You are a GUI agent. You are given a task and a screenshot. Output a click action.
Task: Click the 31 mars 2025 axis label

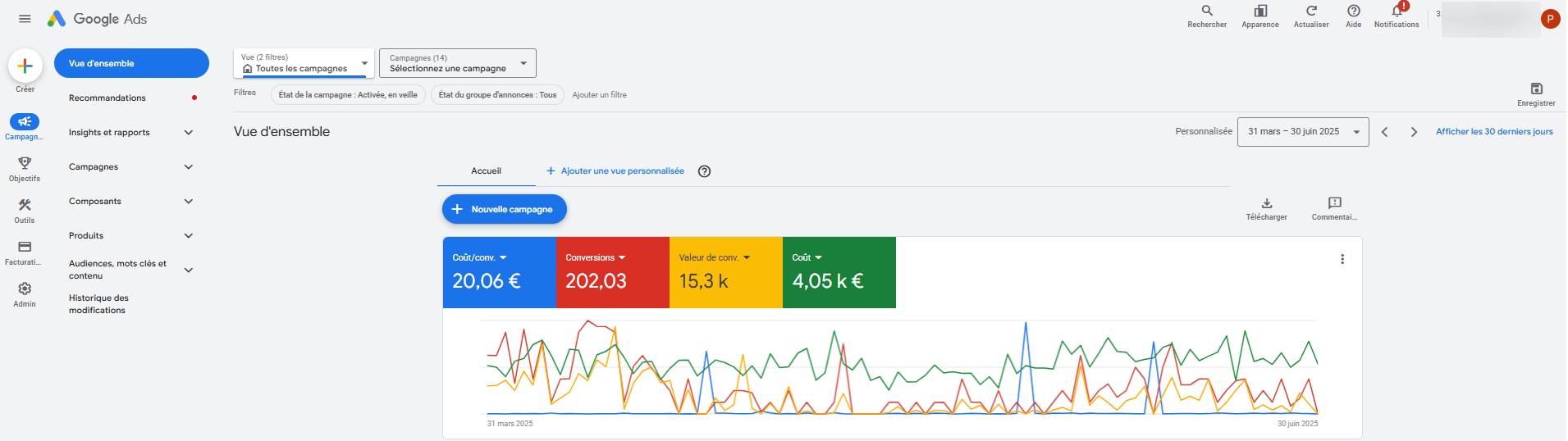[510, 424]
